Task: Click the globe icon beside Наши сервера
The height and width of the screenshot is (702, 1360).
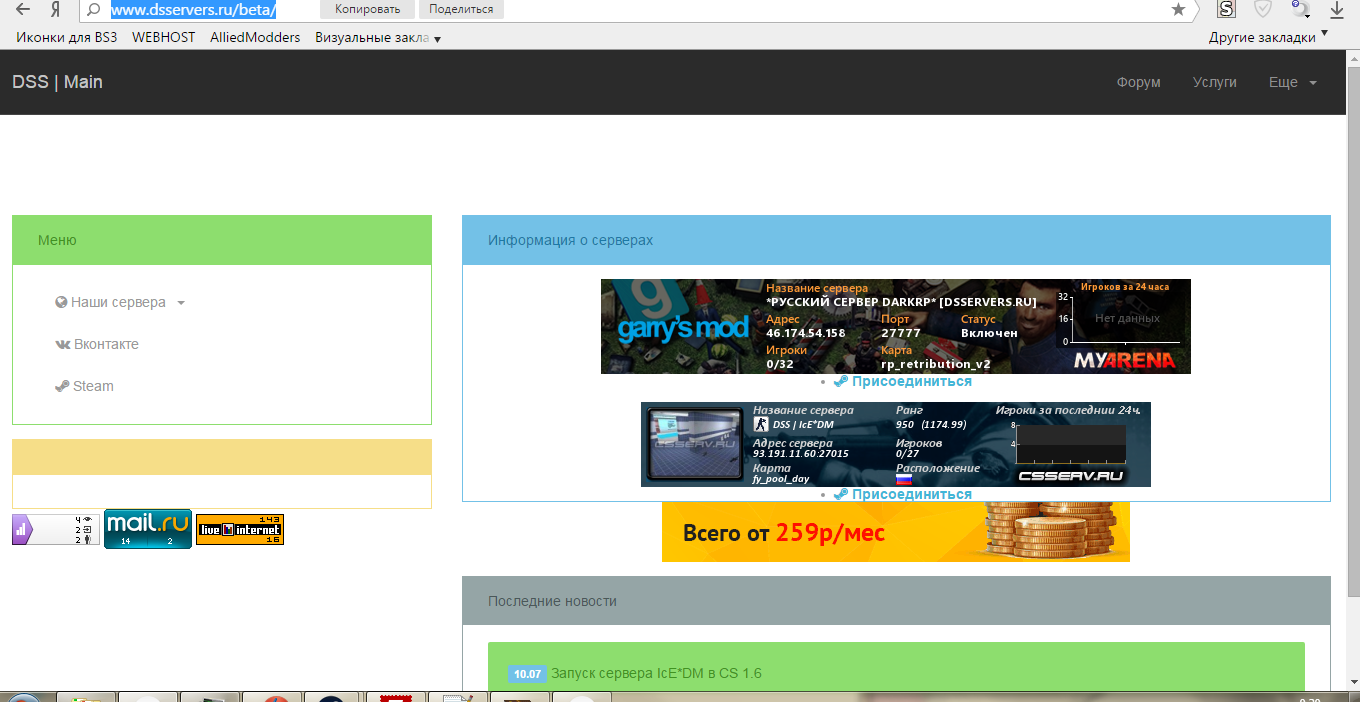Action: 61,302
